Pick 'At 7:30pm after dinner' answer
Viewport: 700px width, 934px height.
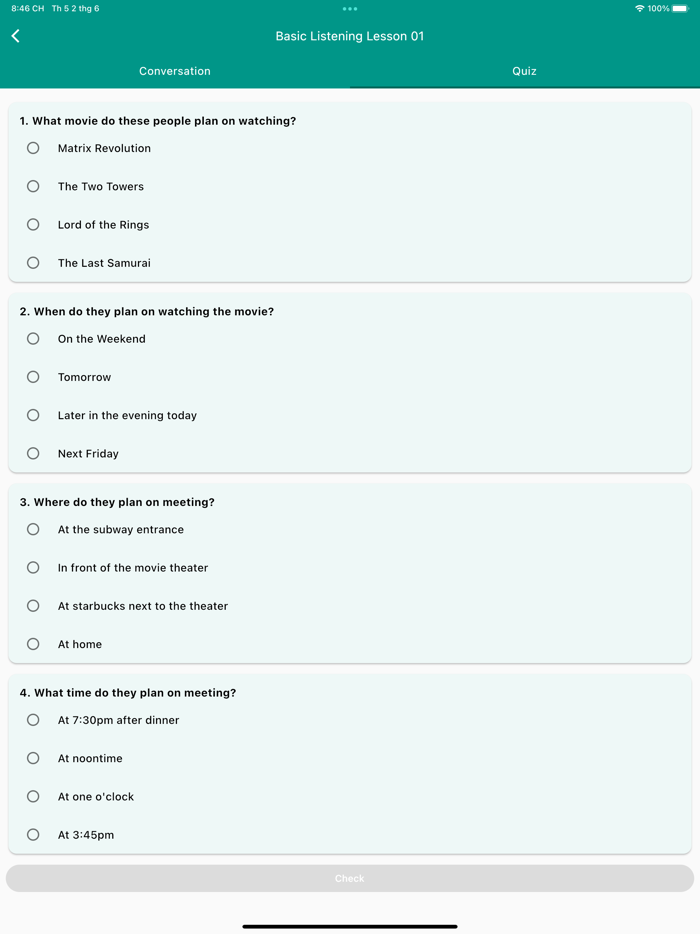click(32, 719)
